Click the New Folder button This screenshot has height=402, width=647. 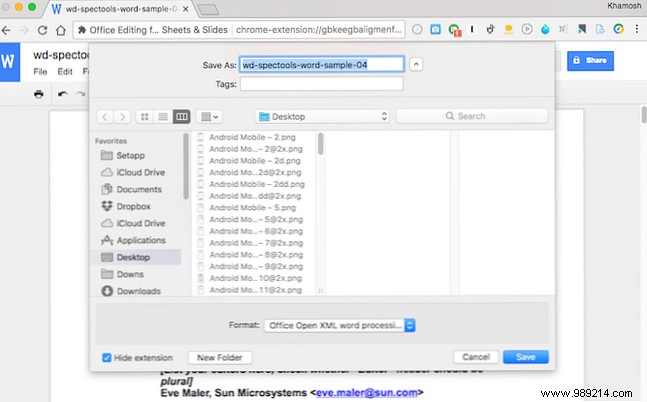(220, 357)
